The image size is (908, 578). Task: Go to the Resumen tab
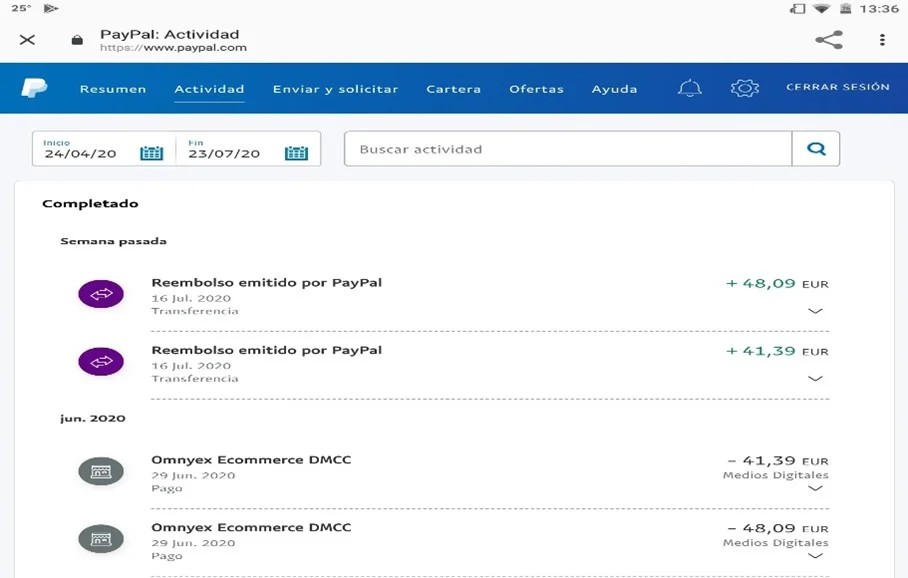click(113, 89)
